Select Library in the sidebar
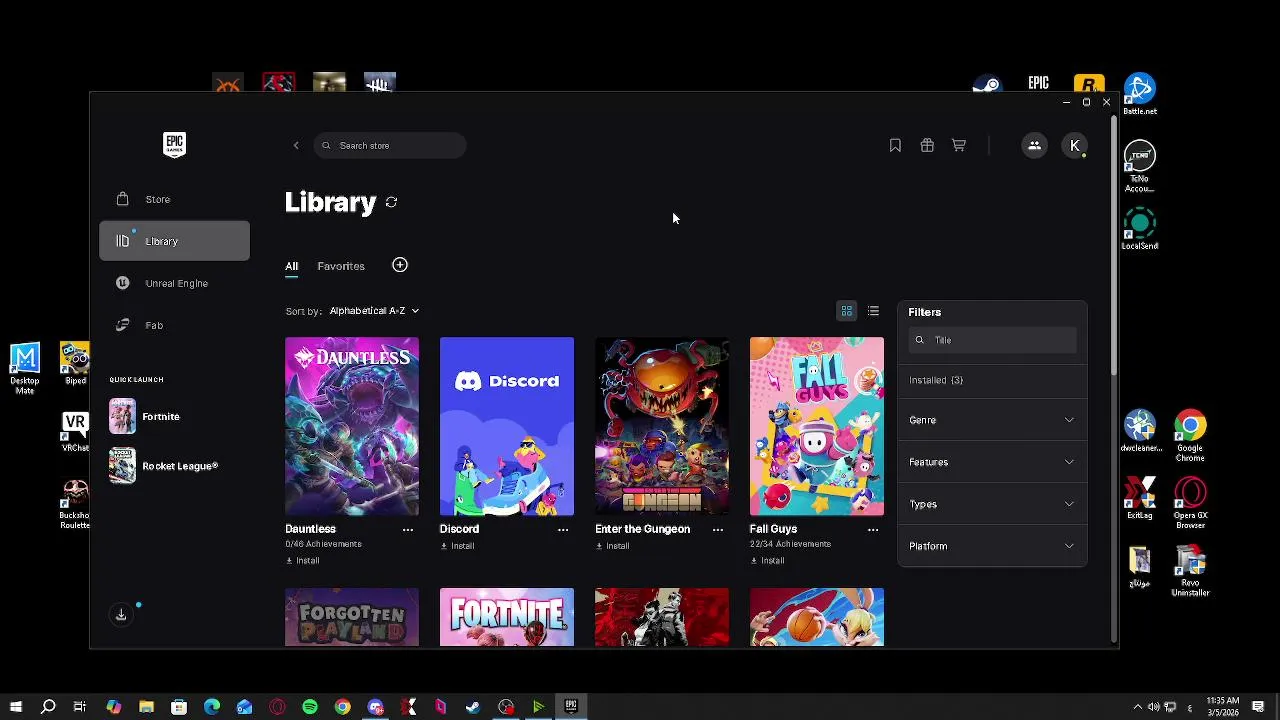1280x720 pixels. pyautogui.click(x=174, y=241)
